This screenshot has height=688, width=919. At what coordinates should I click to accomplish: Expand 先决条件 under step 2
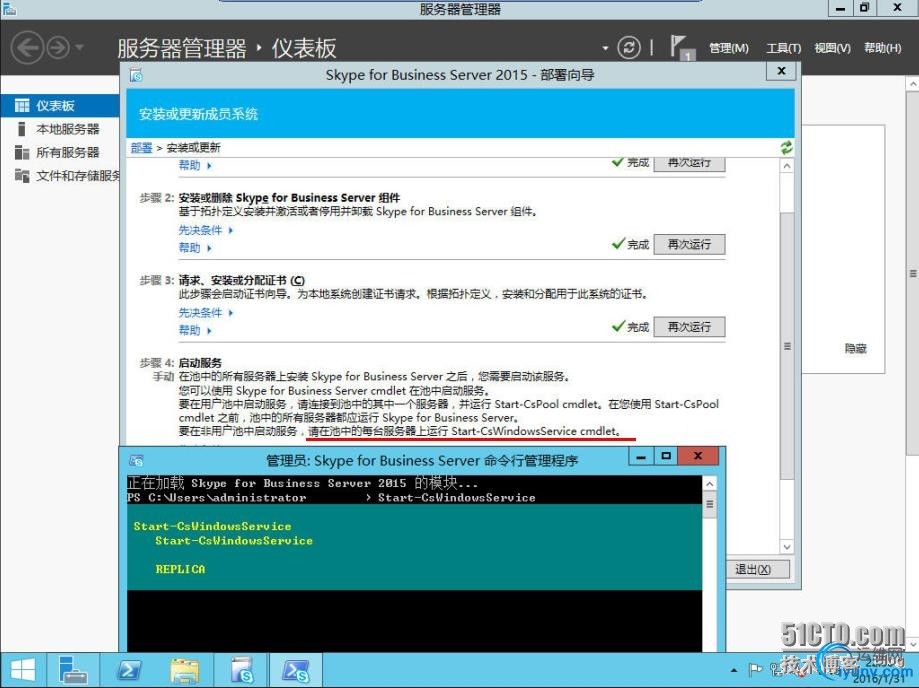(205, 230)
